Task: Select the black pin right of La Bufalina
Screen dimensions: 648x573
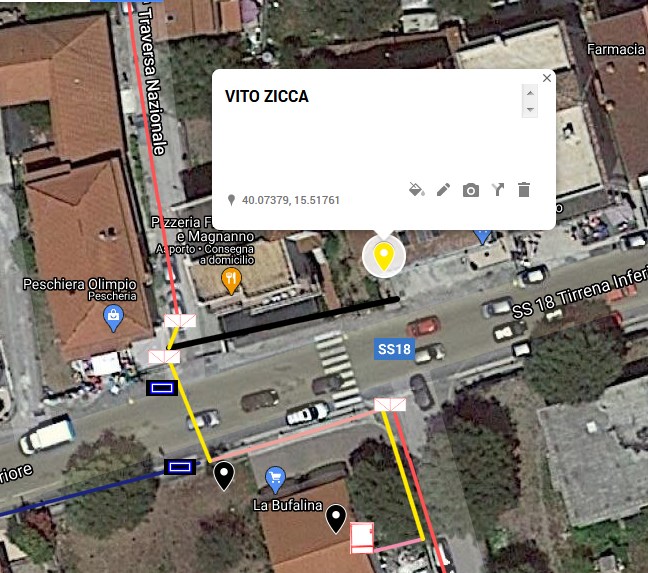Action: click(336, 519)
